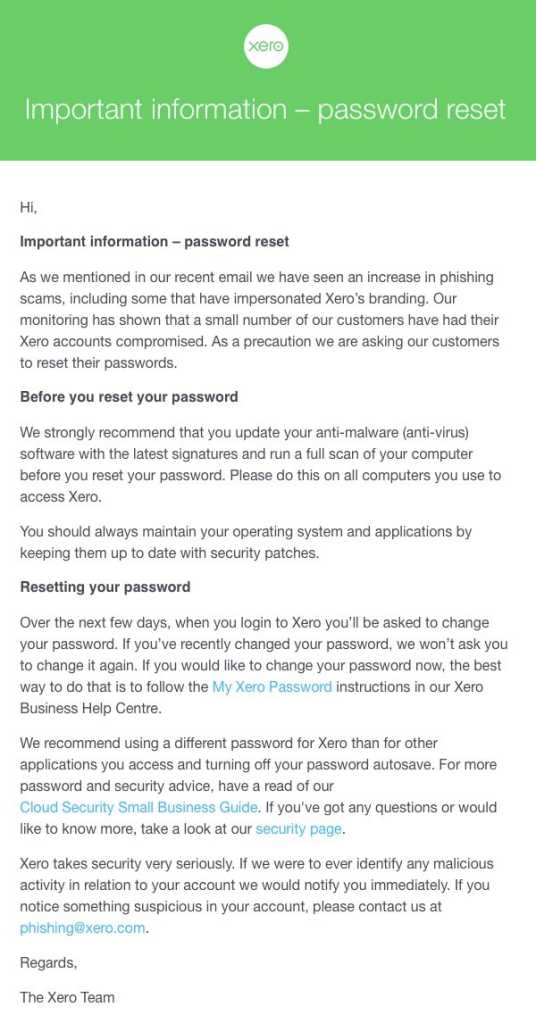
Task: Click the 'Resetting your password' heading
Action: 105,587
